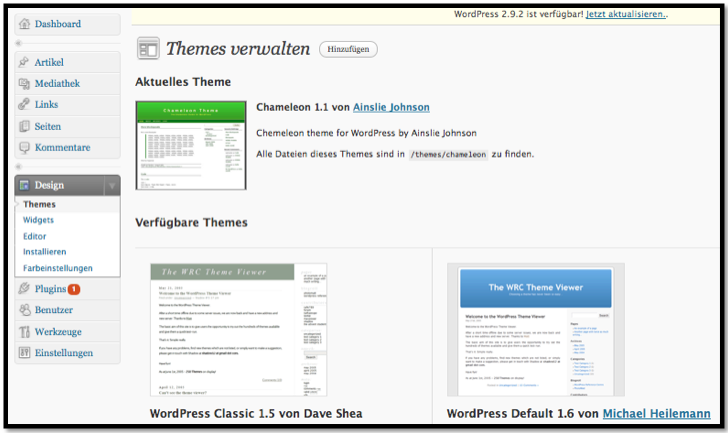Click the Benutzer users icon
Viewport: 728px width, 433px height.
click(24, 310)
